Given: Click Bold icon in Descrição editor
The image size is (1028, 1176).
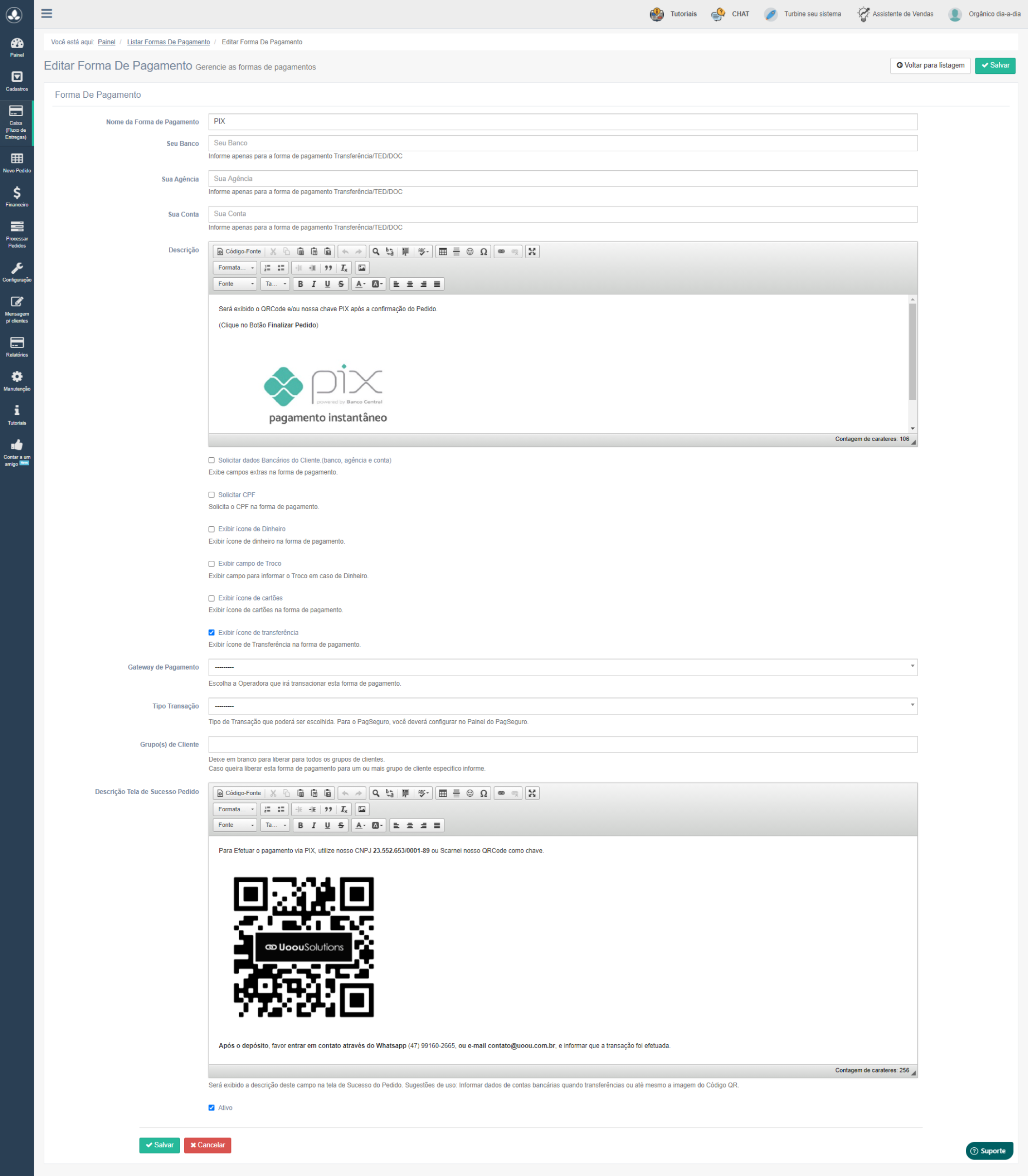Looking at the screenshot, I should pos(300,284).
